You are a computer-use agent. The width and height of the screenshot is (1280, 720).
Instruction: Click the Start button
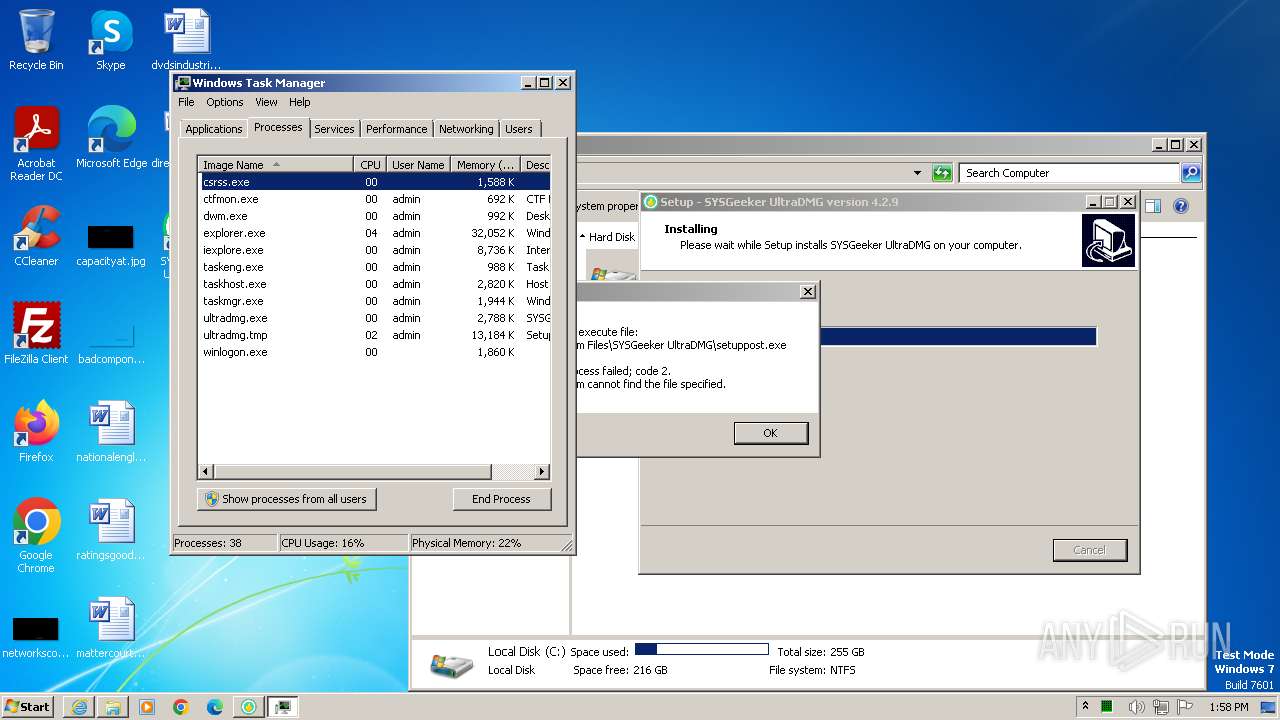pos(28,706)
